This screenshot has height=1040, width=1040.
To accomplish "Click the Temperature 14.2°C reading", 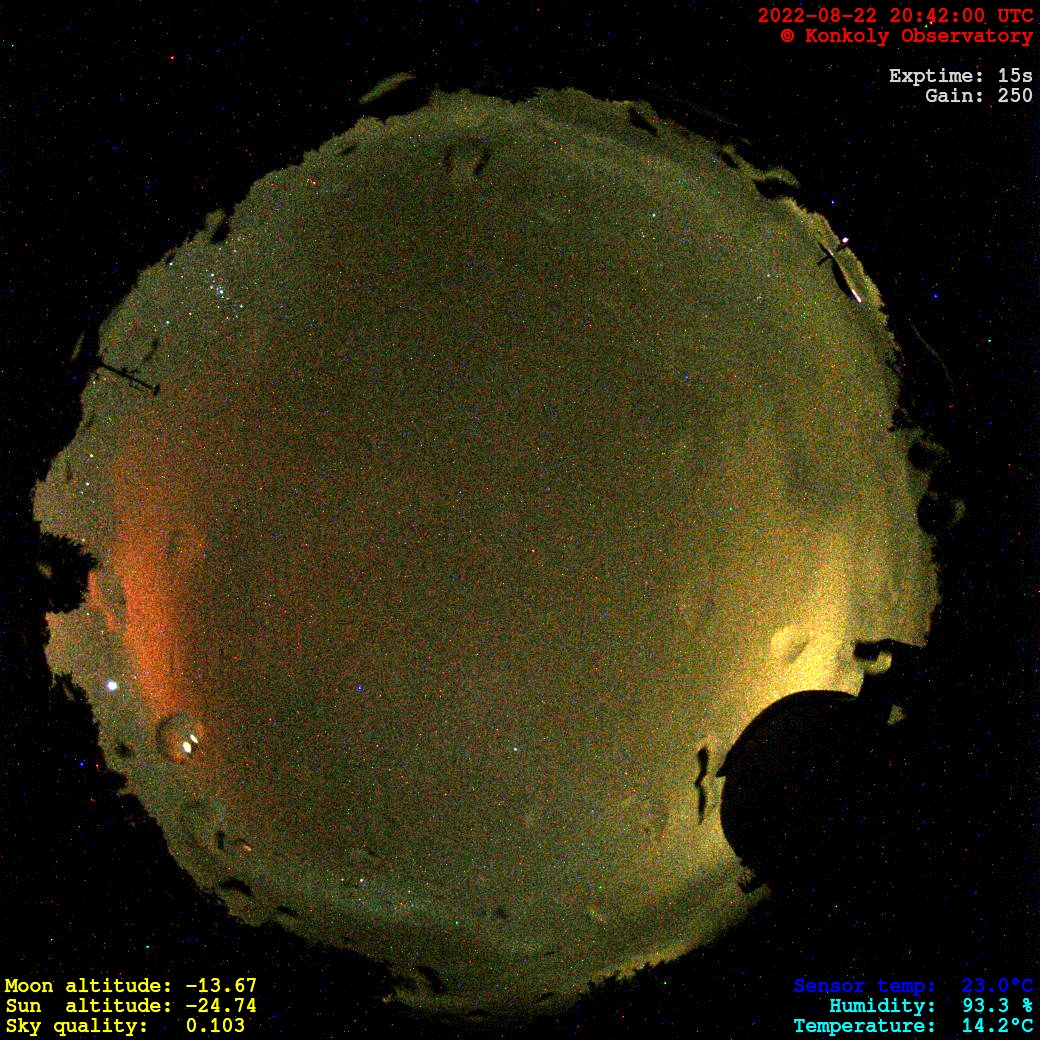I will [913, 1026].
